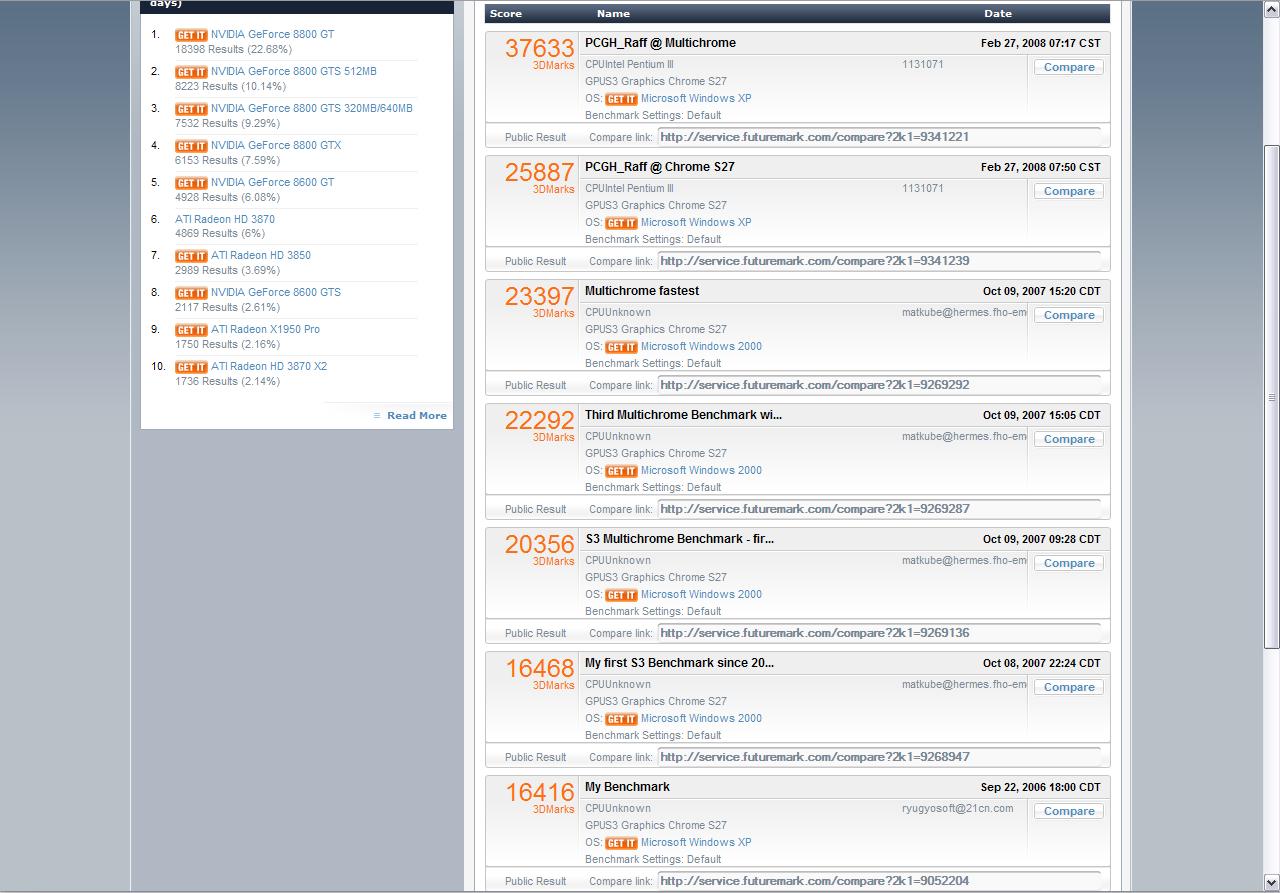Open NVIDIA GeForce 8800 GTS 512MB link
Image resolution: width=1280 pixels, height=893 pixels.
pyautogui.click(x=294, y=72)
